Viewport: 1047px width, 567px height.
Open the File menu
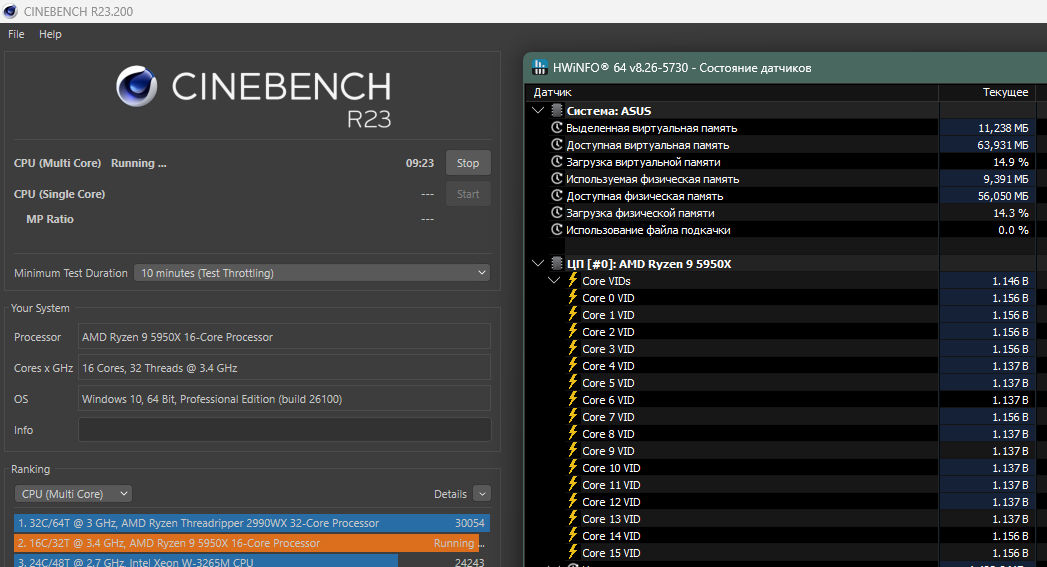[x=16, y=34]
